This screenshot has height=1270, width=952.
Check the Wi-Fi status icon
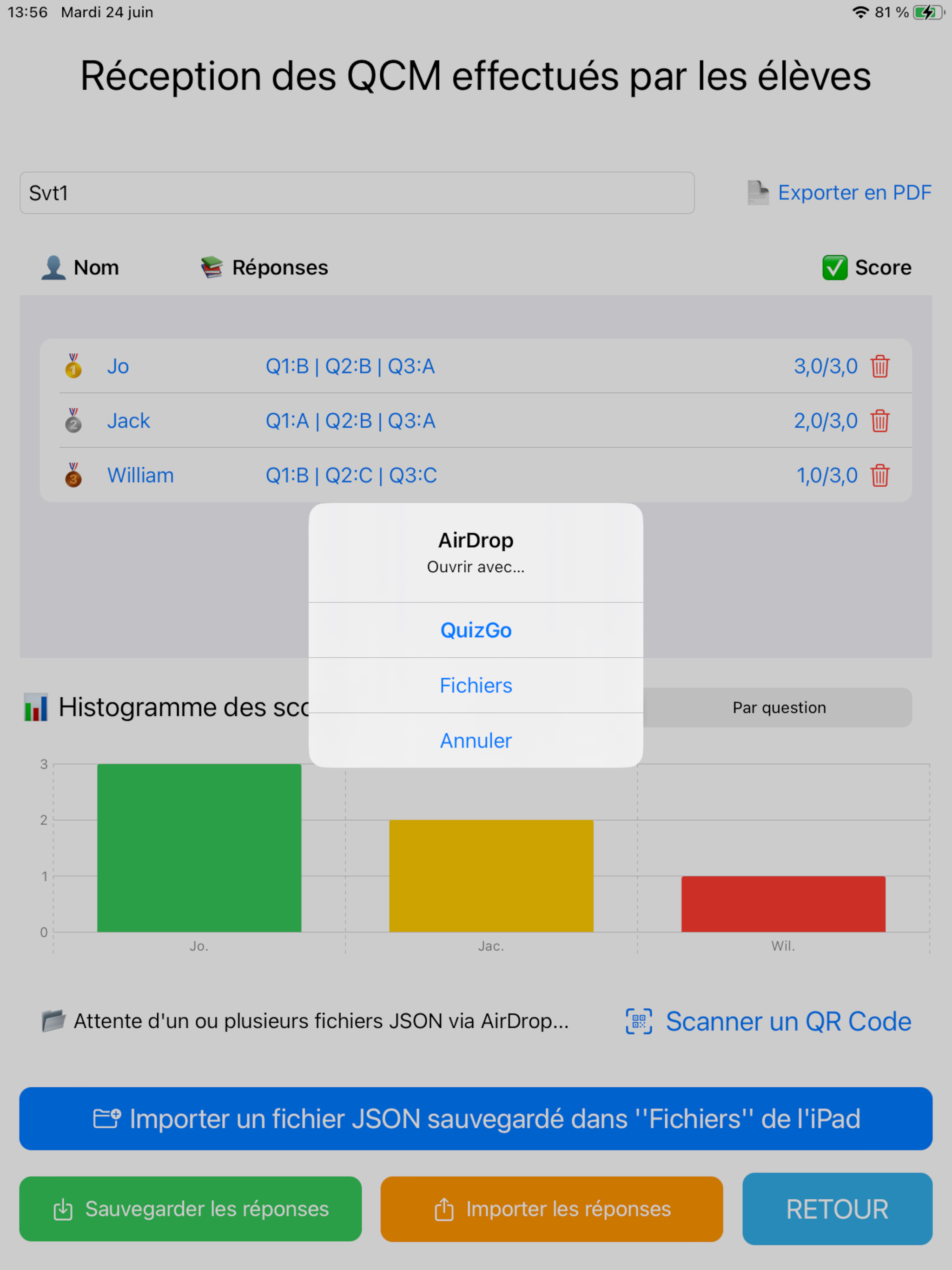point(860,12)
